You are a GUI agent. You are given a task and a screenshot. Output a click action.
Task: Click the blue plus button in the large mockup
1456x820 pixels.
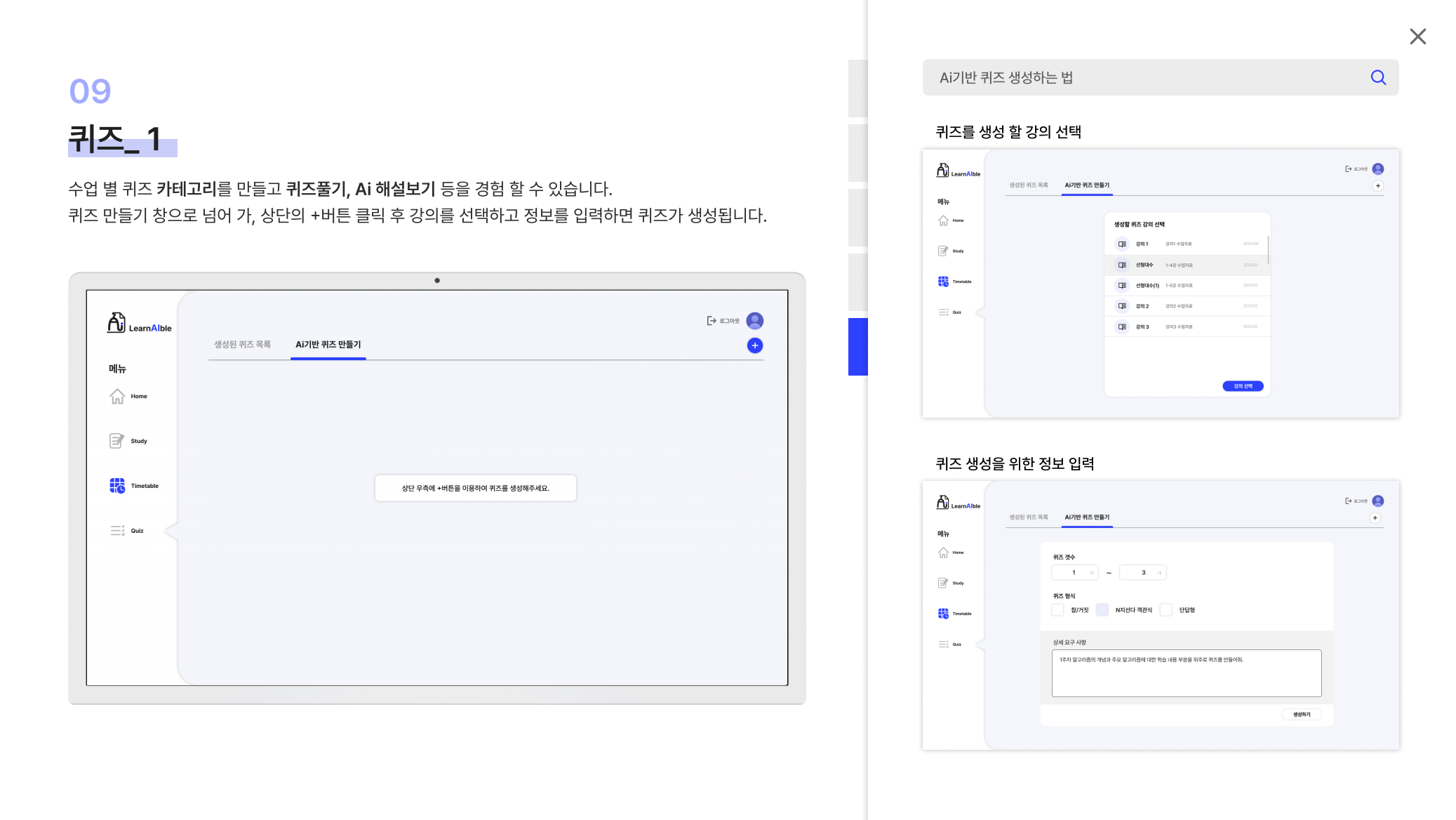pos(755,345)
